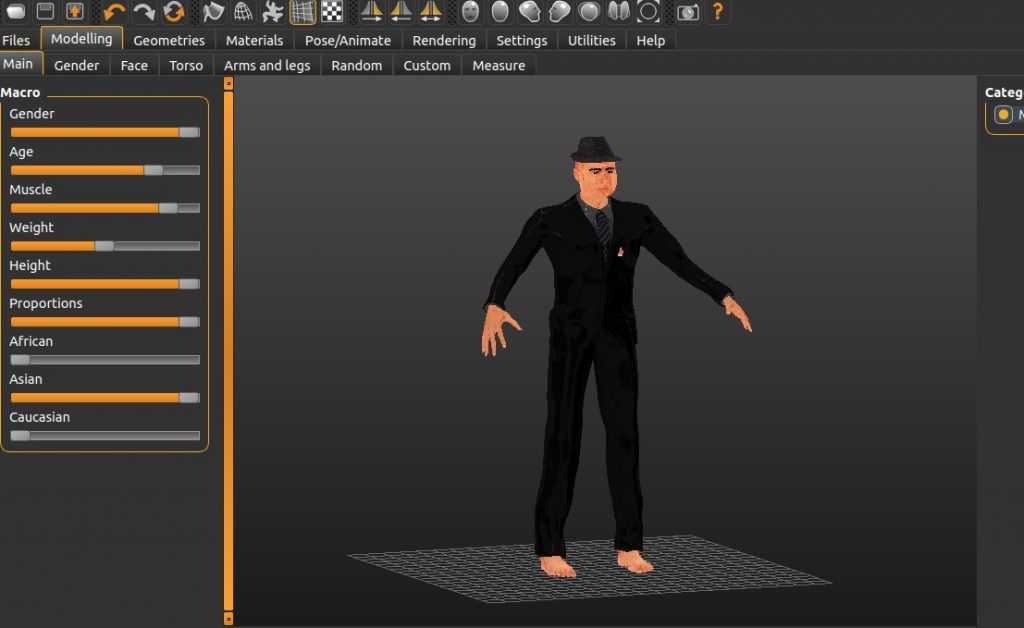Viewport: 1024px width, 628px height.
Task: Open help via the question mark icon
Action: pyautogui.click(x=717, y=12)
